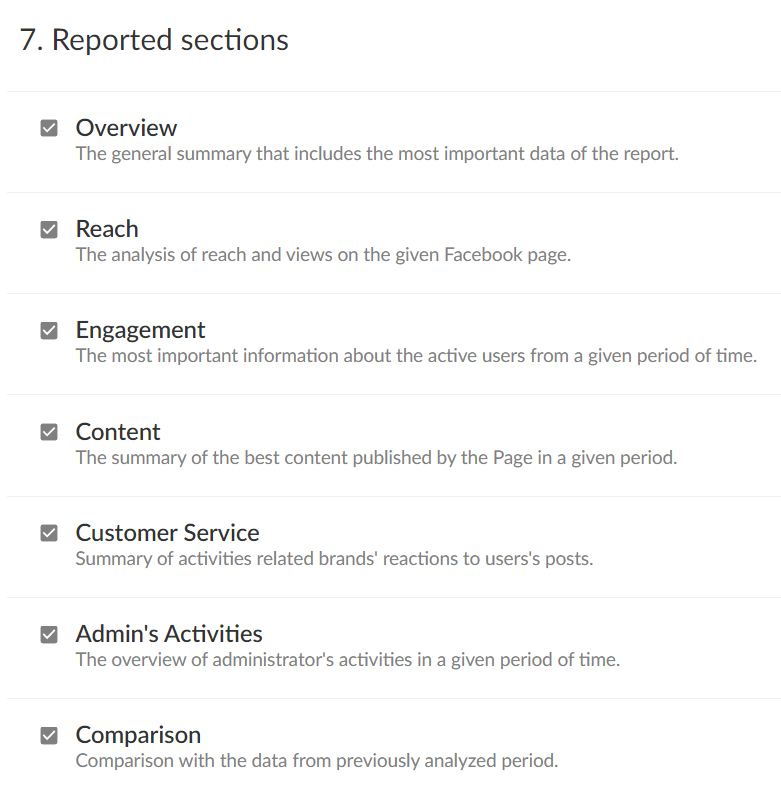Click the description about previously analyzed period
781x785 pixels.
[x=316, y=761]
